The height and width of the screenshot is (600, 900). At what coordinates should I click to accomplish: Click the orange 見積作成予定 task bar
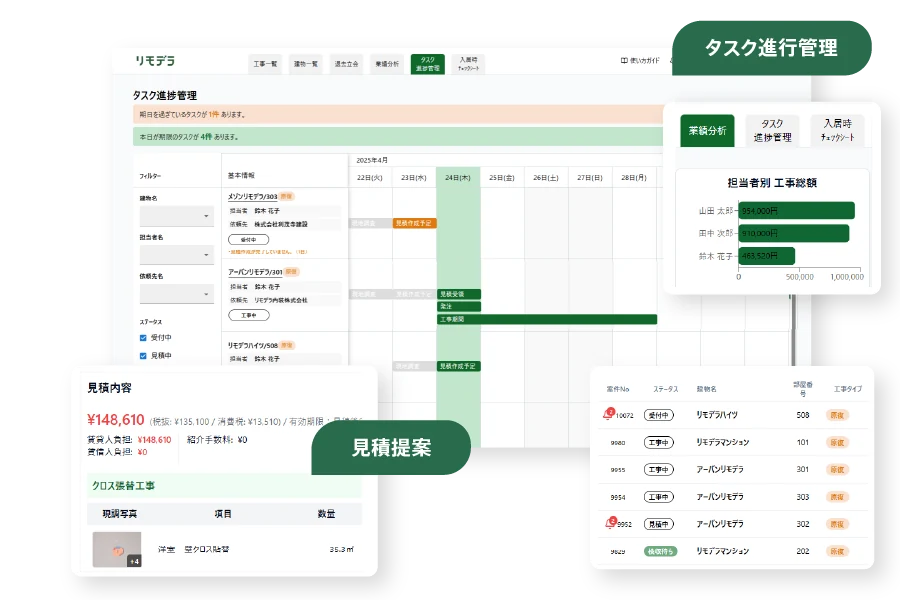click(414, 223)
